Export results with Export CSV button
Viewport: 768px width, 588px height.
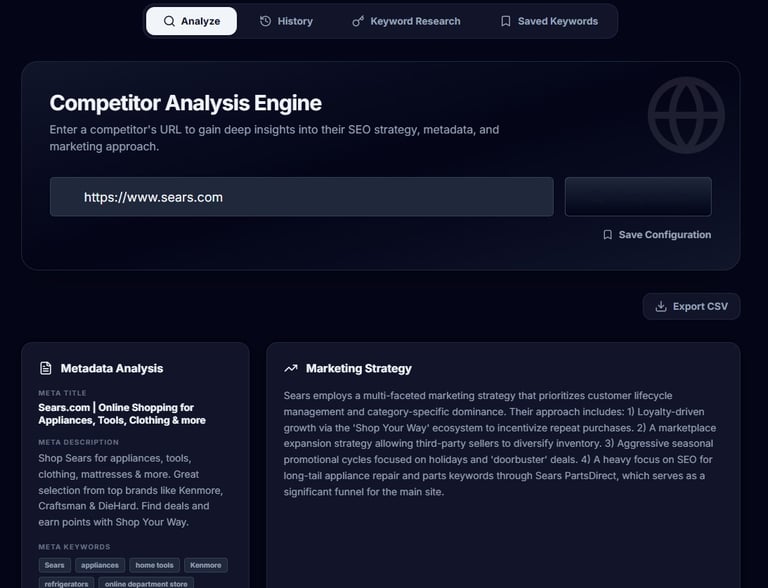[691, 306]
